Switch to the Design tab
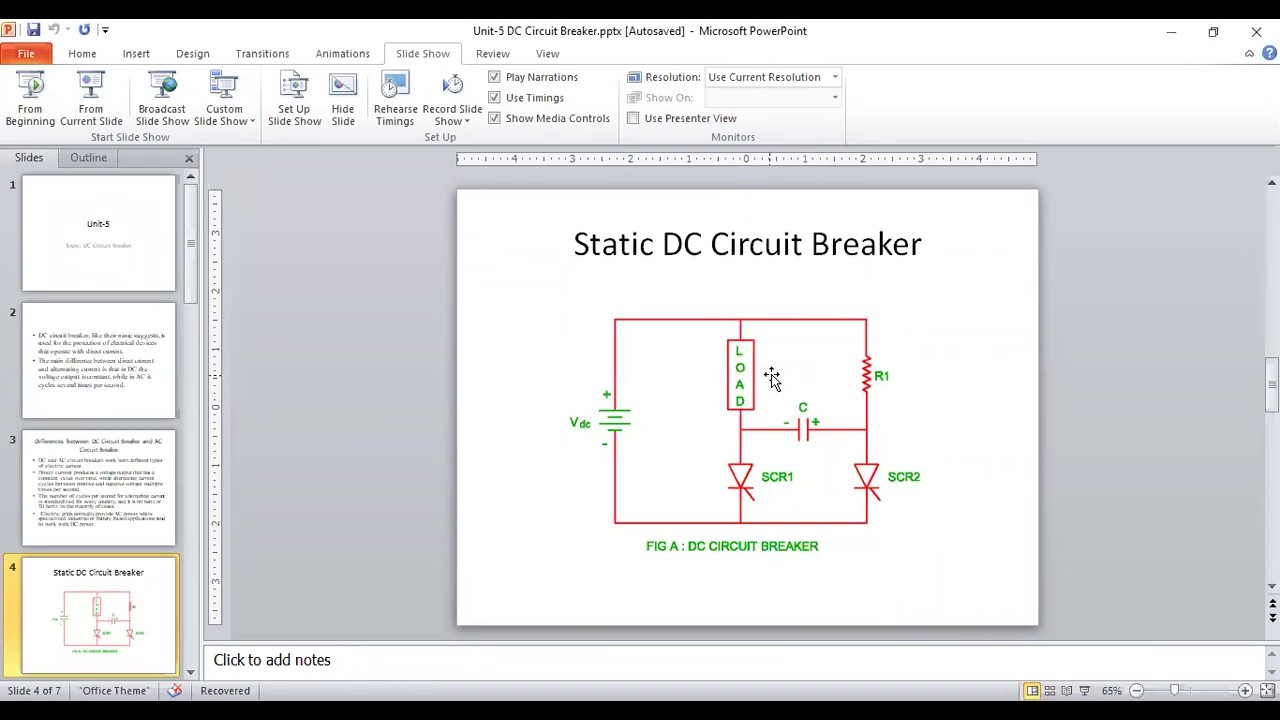 [193, 54]
